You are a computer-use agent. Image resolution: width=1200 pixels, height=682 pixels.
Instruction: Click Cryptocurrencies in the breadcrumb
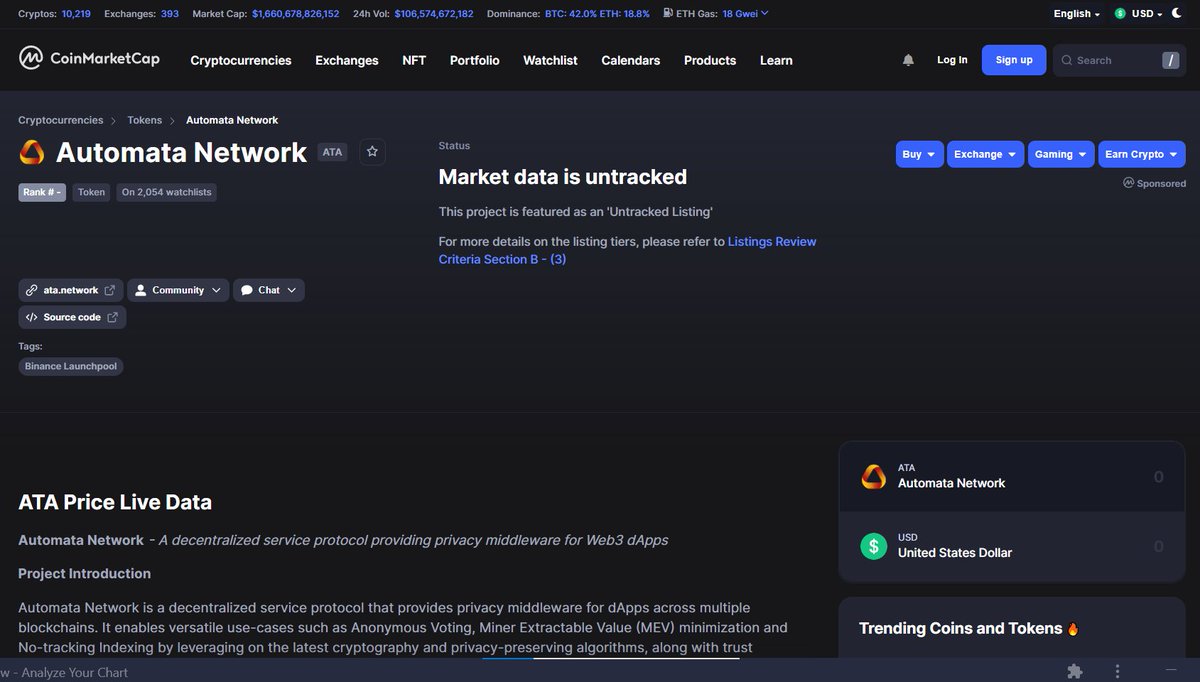pyautogui.click(x=60, y=120)
